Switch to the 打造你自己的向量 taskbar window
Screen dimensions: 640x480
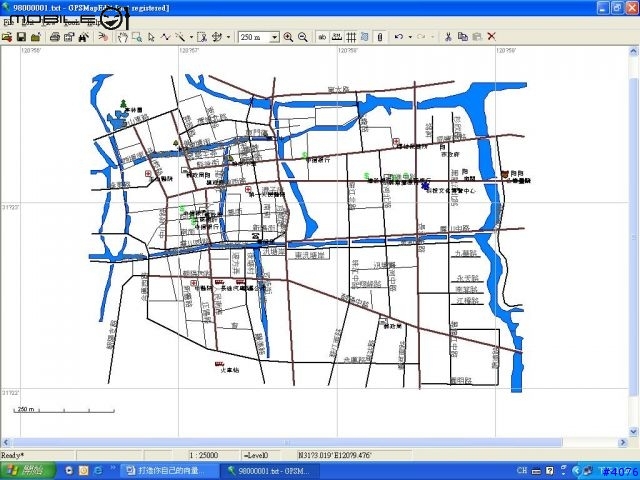point(169,471)
